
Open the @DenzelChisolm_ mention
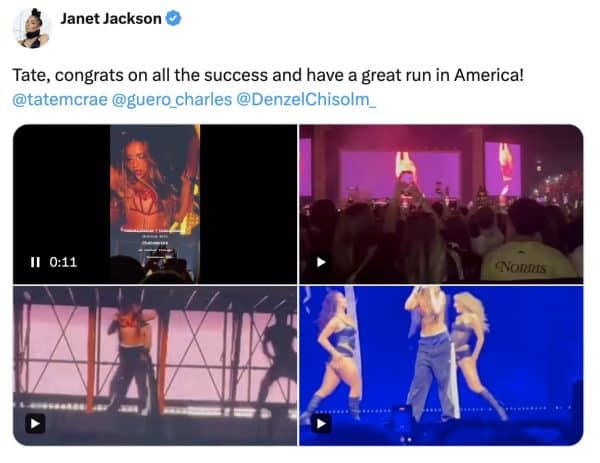(306, 99)
